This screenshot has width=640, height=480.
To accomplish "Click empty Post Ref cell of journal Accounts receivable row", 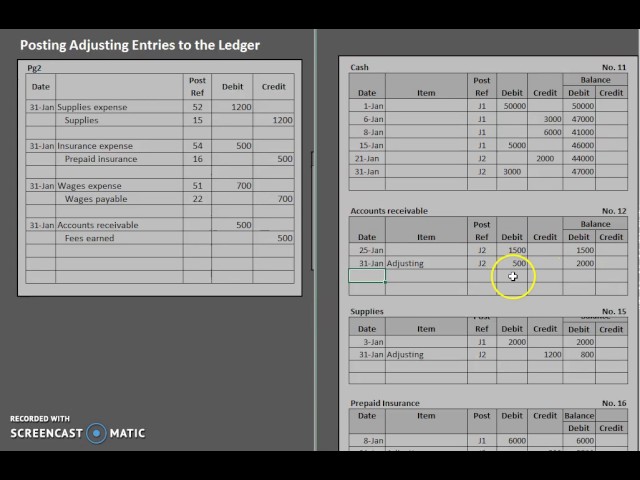I will coord(197,225).
